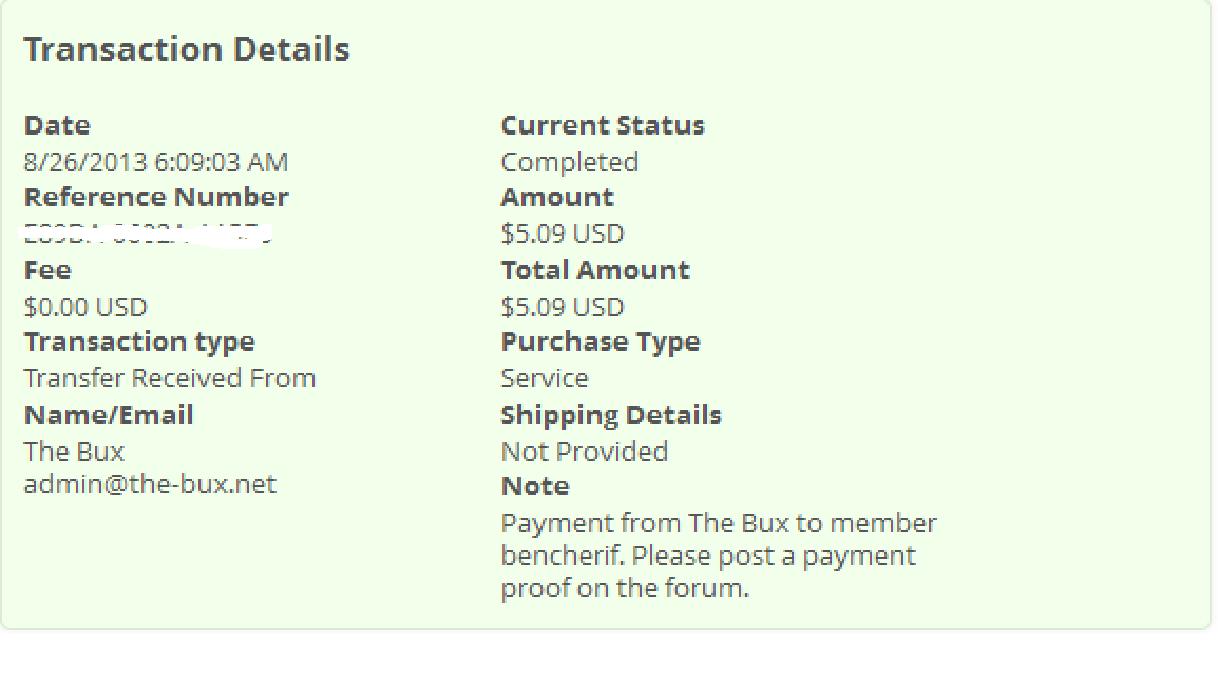Select the Completed status text
This screenshot has height=698, width=1218.
coord(569,162)
